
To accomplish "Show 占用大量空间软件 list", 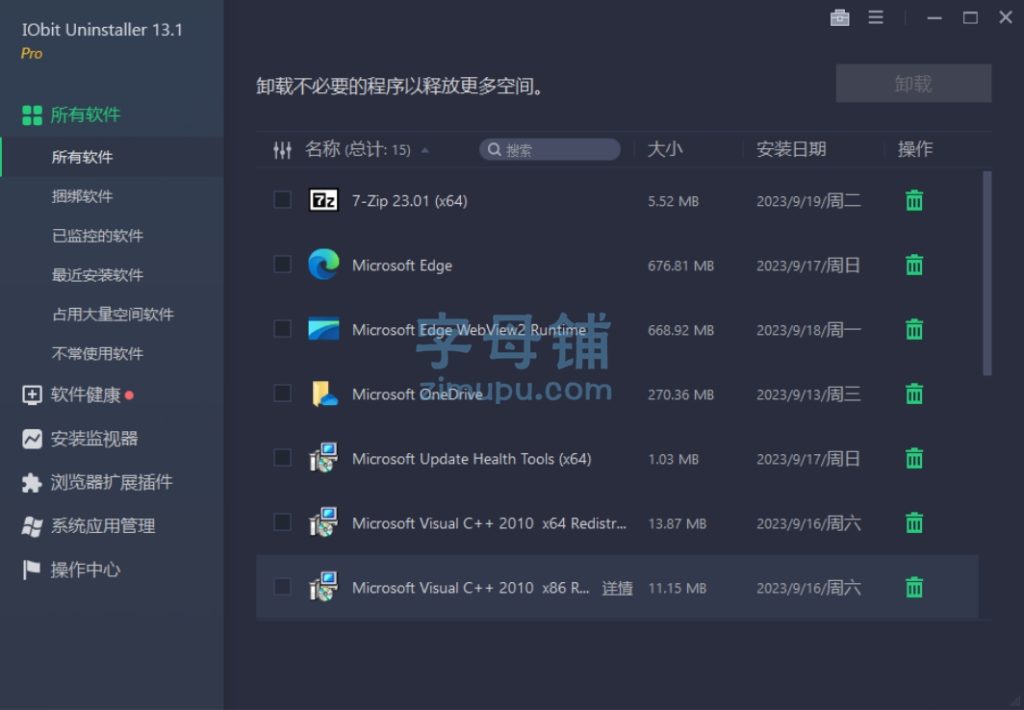I will click(x=113, y=314).
